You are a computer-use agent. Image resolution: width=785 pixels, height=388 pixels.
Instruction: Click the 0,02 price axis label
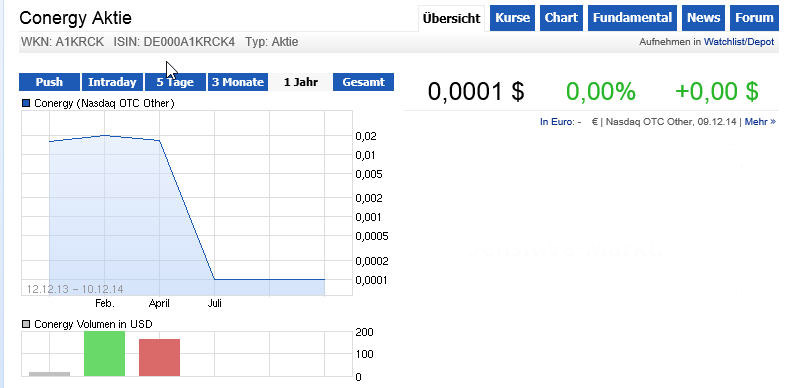click(365, 136)
